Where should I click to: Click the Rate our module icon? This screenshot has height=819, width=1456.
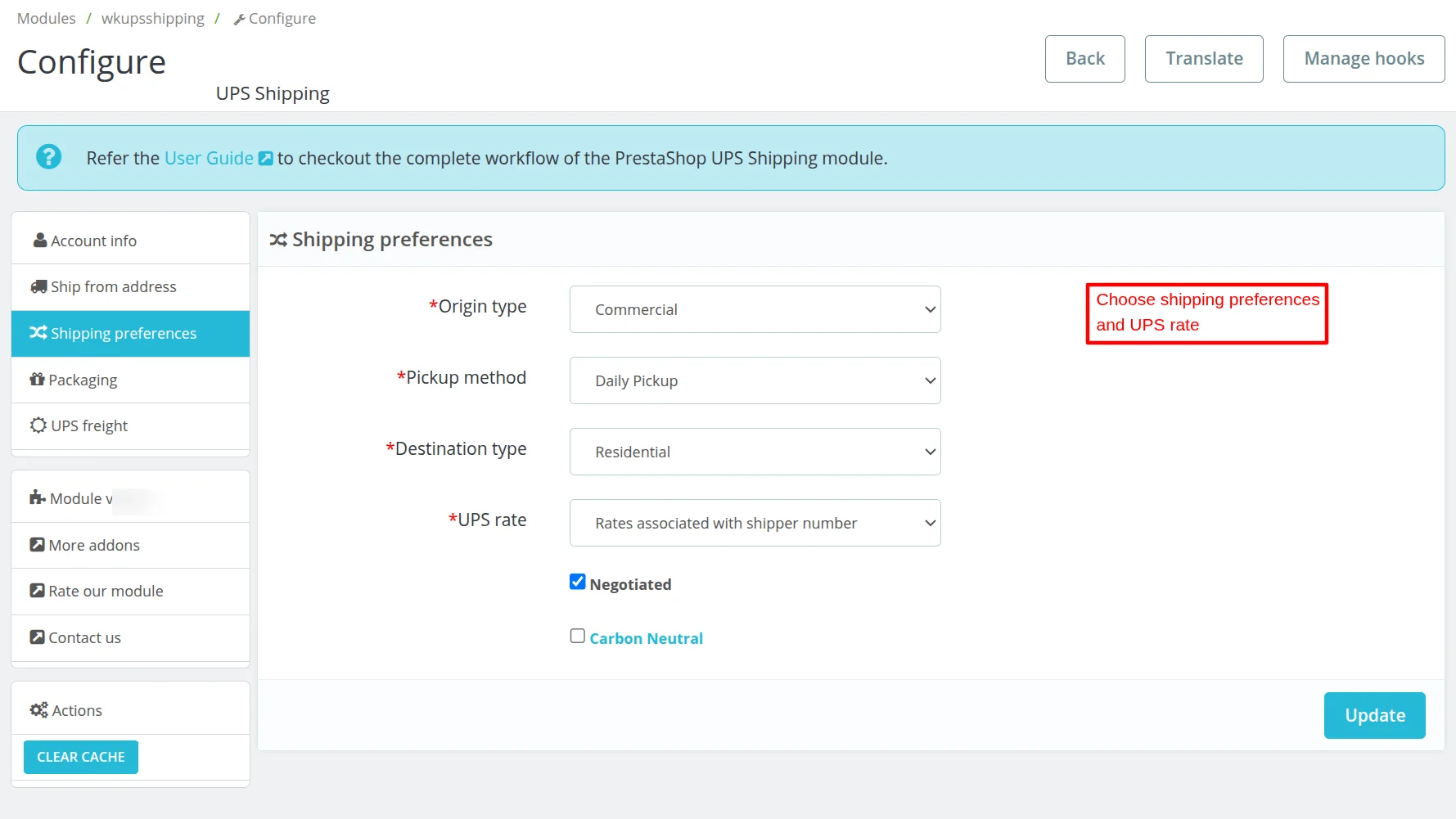click(x=37, y=591)
